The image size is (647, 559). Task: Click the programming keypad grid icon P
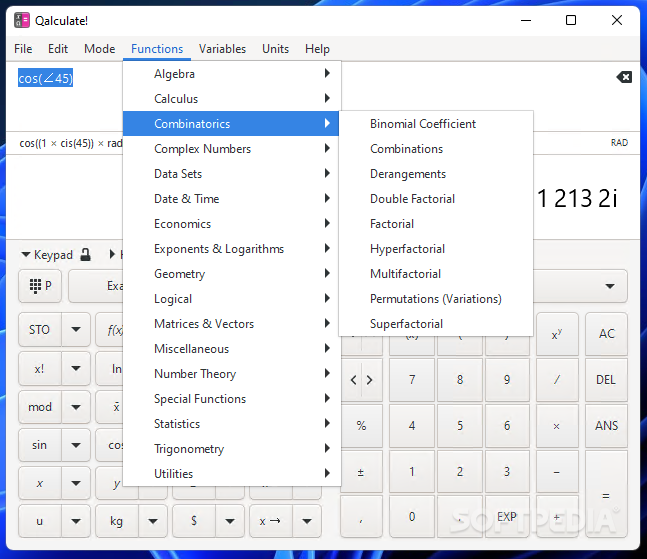click(x=40, y=285)
